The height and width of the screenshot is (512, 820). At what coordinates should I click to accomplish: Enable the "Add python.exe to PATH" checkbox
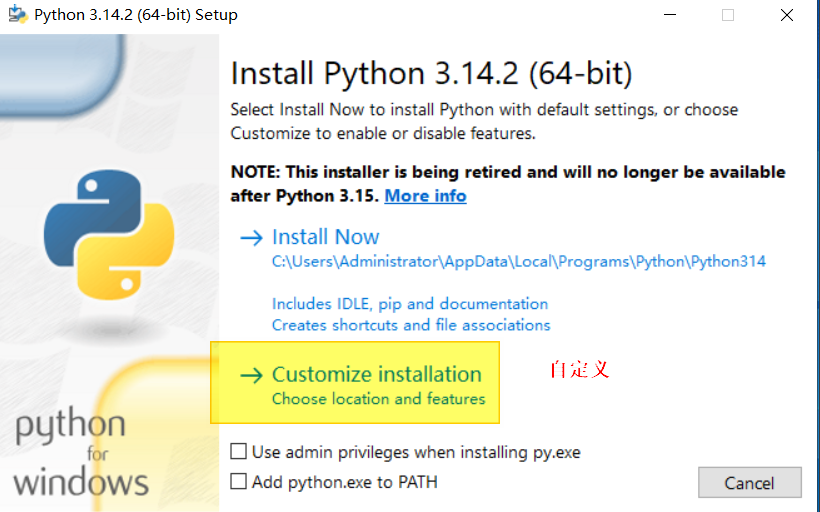tap(238, 481)
